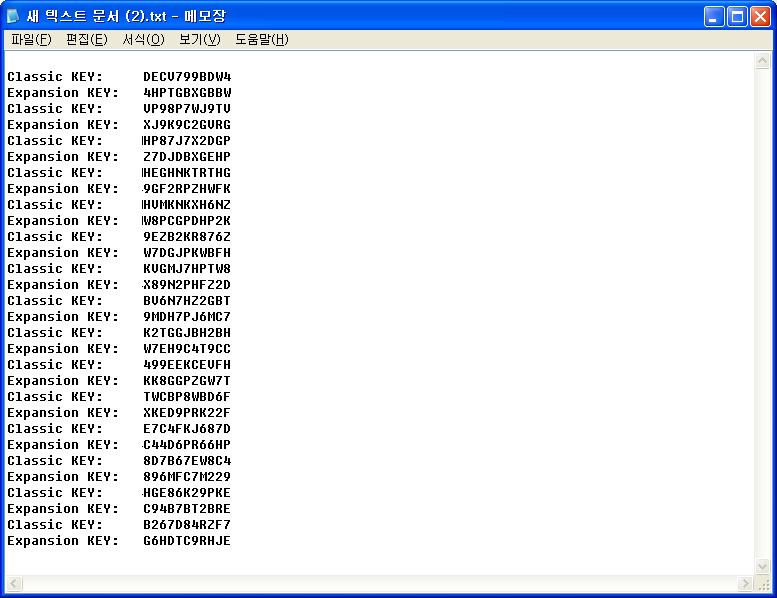The width and height of the screenshot is (777, 598).
Task: Click key text C44D6PR66HP
Action: pyautogui.click(x=187, y=444)
